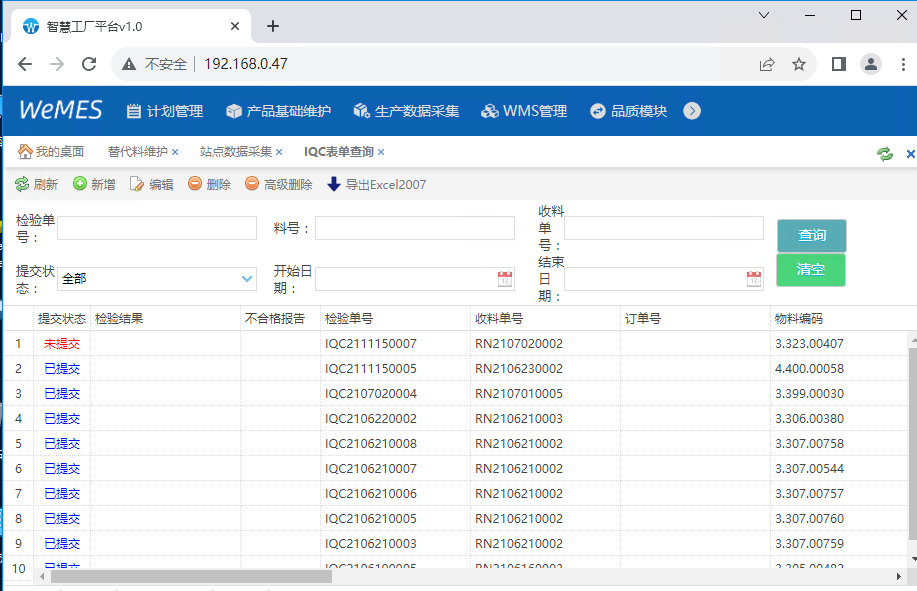
Task: Expand more navigation modules with arrow
Action: [692, 111]
